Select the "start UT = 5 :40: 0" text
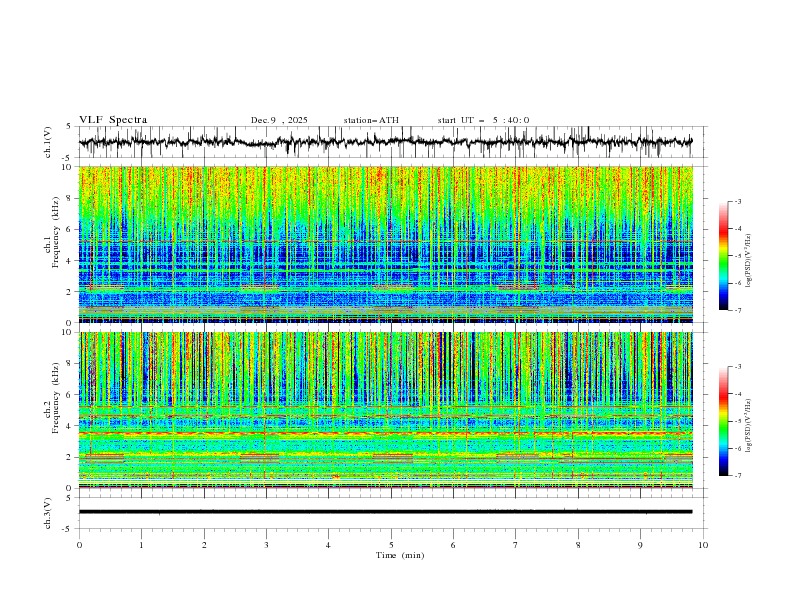 [x=483, y=120]
